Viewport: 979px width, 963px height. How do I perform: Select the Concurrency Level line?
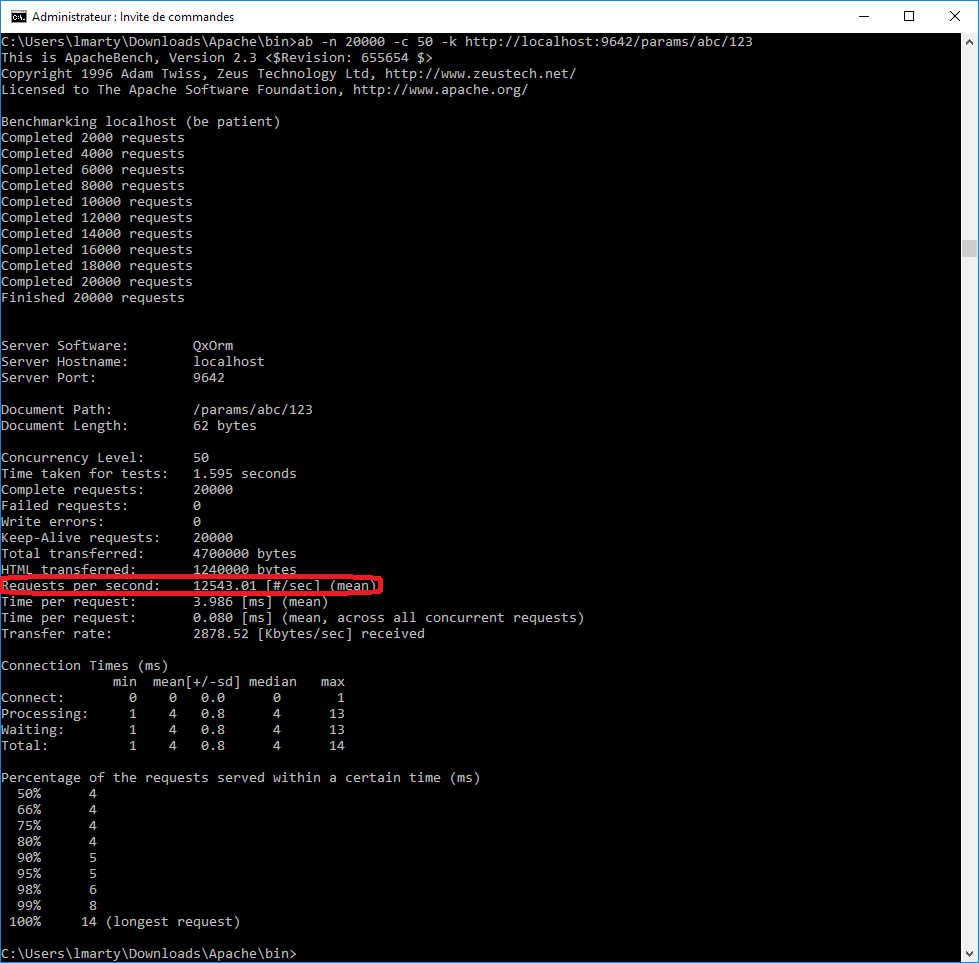tap(110, 457)
